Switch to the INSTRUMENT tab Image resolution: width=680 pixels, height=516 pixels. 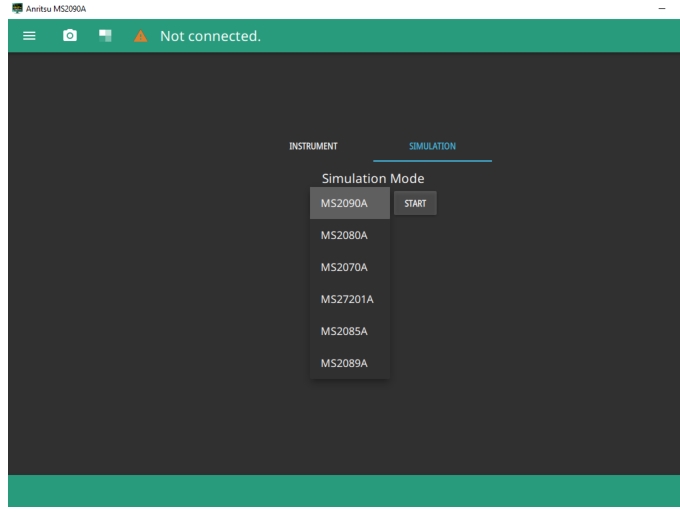pos(313,146)
